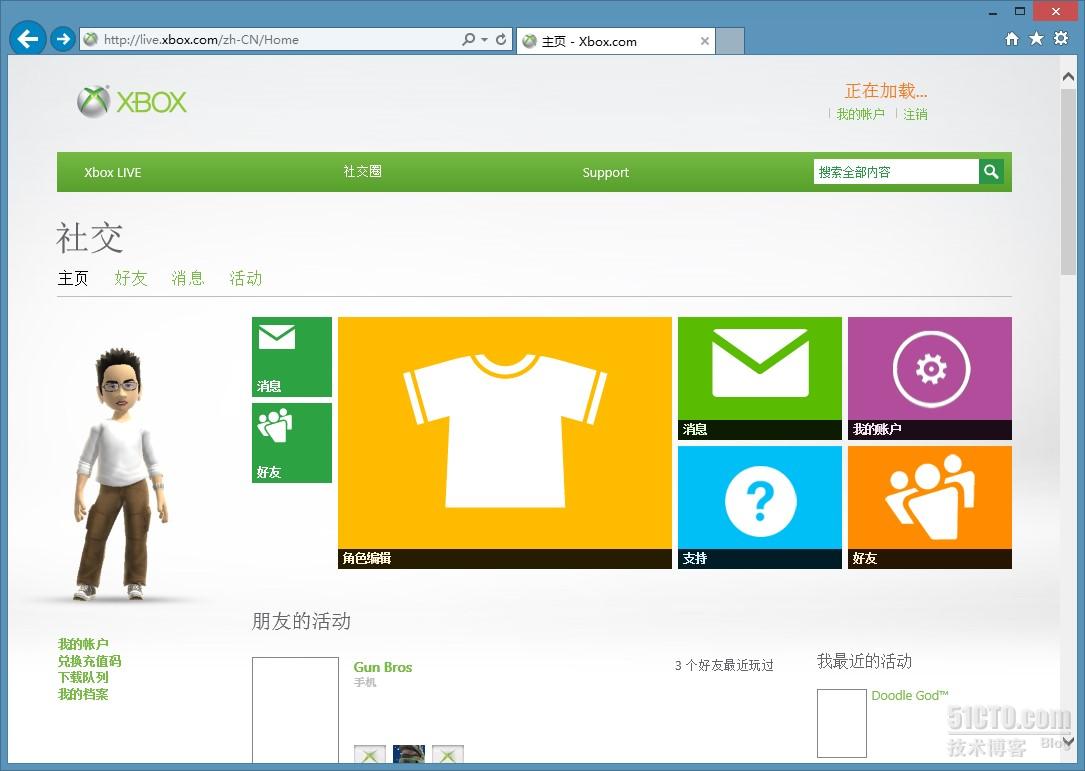Click the 我最近的活动 heading
Image resolution: width=1085 pixels, height=771 pixels.
coord(864,662)
